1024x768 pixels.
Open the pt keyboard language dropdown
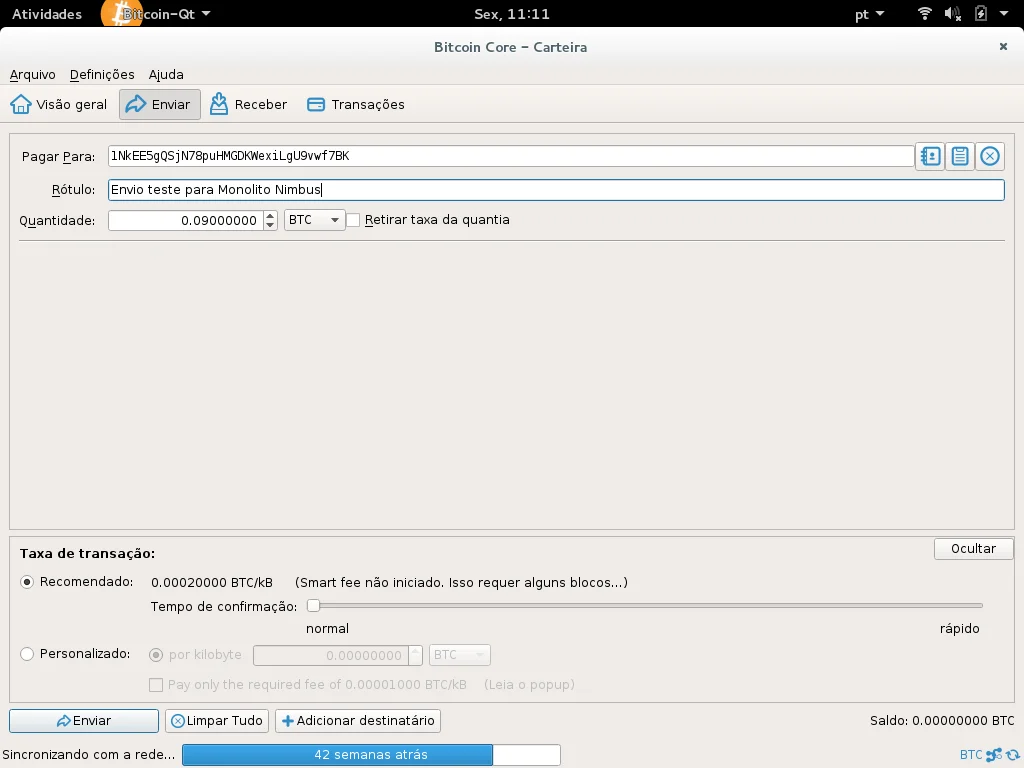click(x=870, y=14)
